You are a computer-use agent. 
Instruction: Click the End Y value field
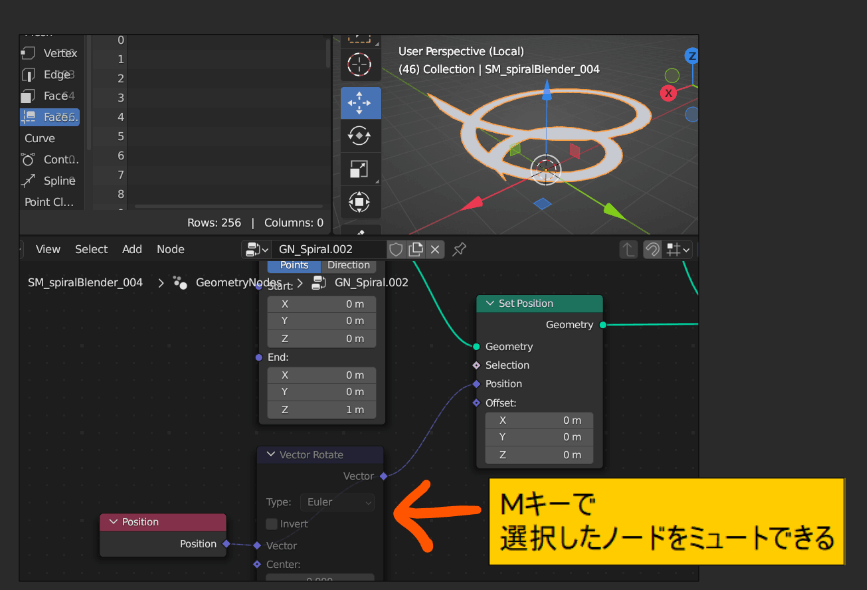pos(321,392)
